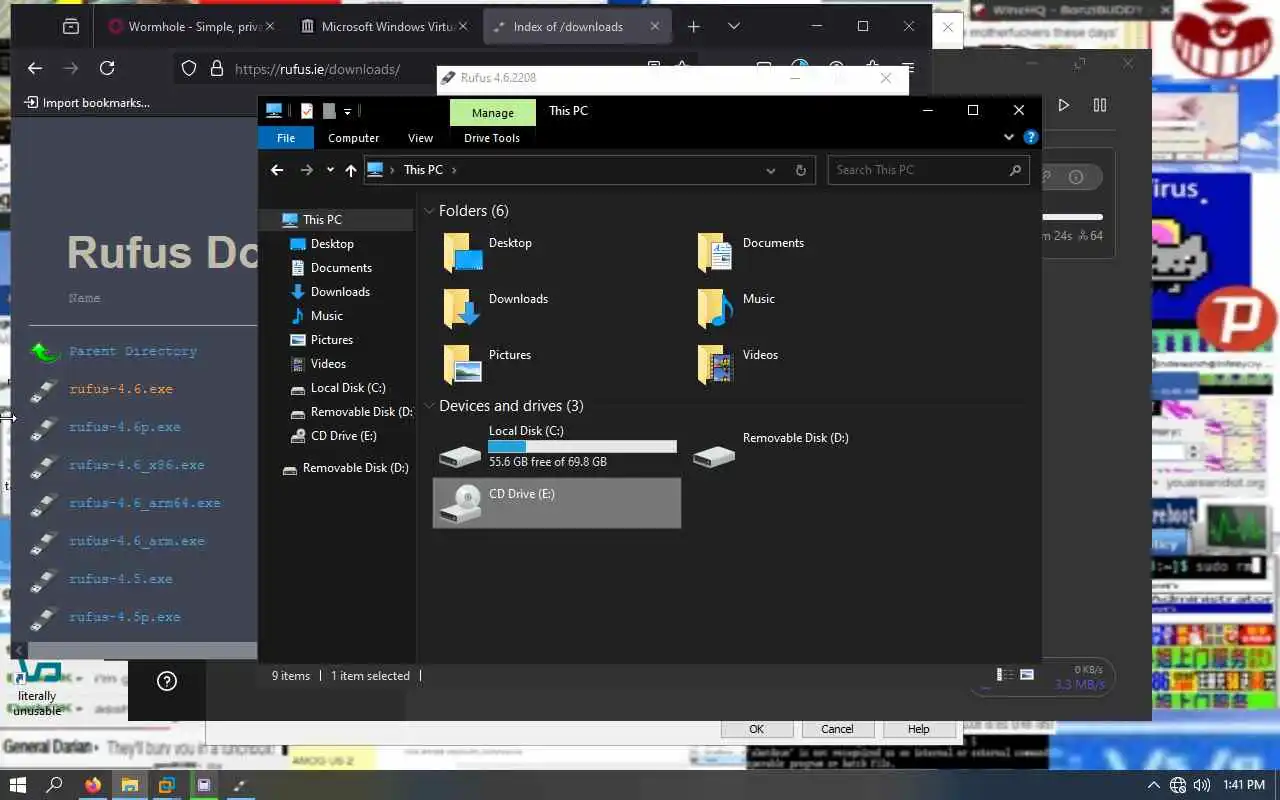Select the Manage contextual tab
1280x800 pixels.
pos(493,113)
